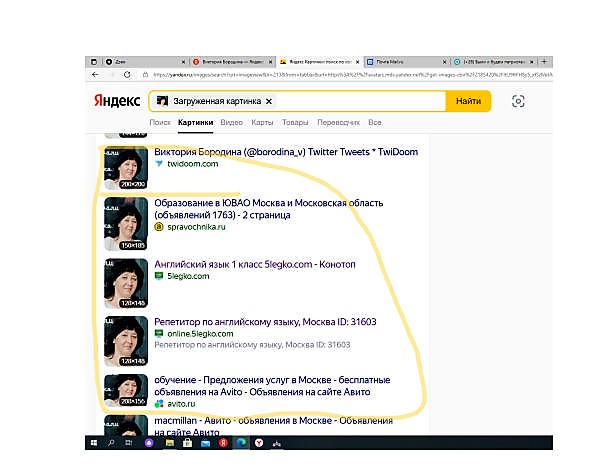Click the Яндекс logo
This screenshot has width=595, height=469.
pyautogui.click(x=117, y=101)
